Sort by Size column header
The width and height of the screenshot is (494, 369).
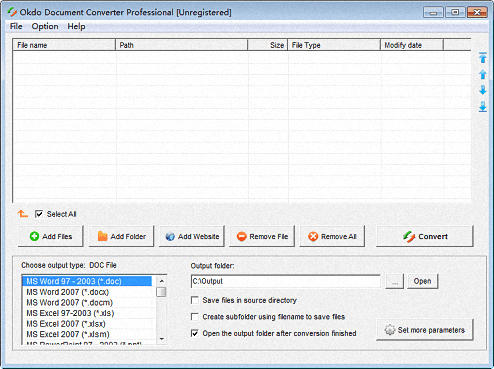268,45
